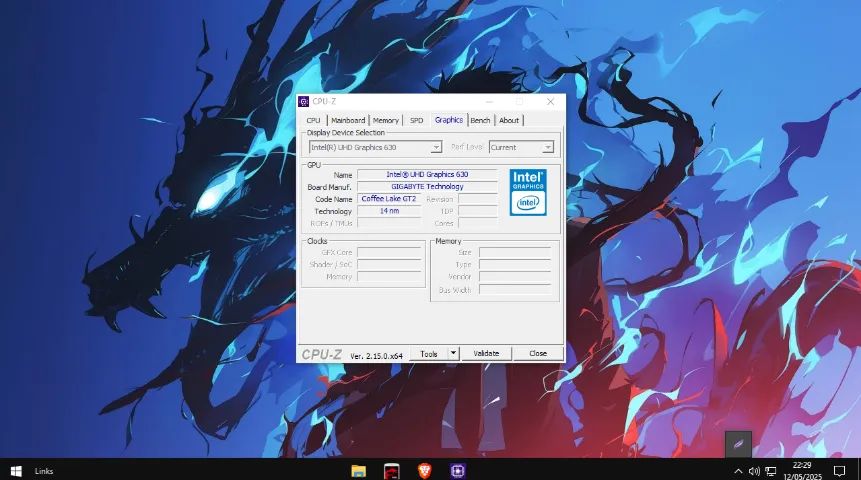Click the Validate button
Viewport: 861px width, 480px height.
pos(486,354)
